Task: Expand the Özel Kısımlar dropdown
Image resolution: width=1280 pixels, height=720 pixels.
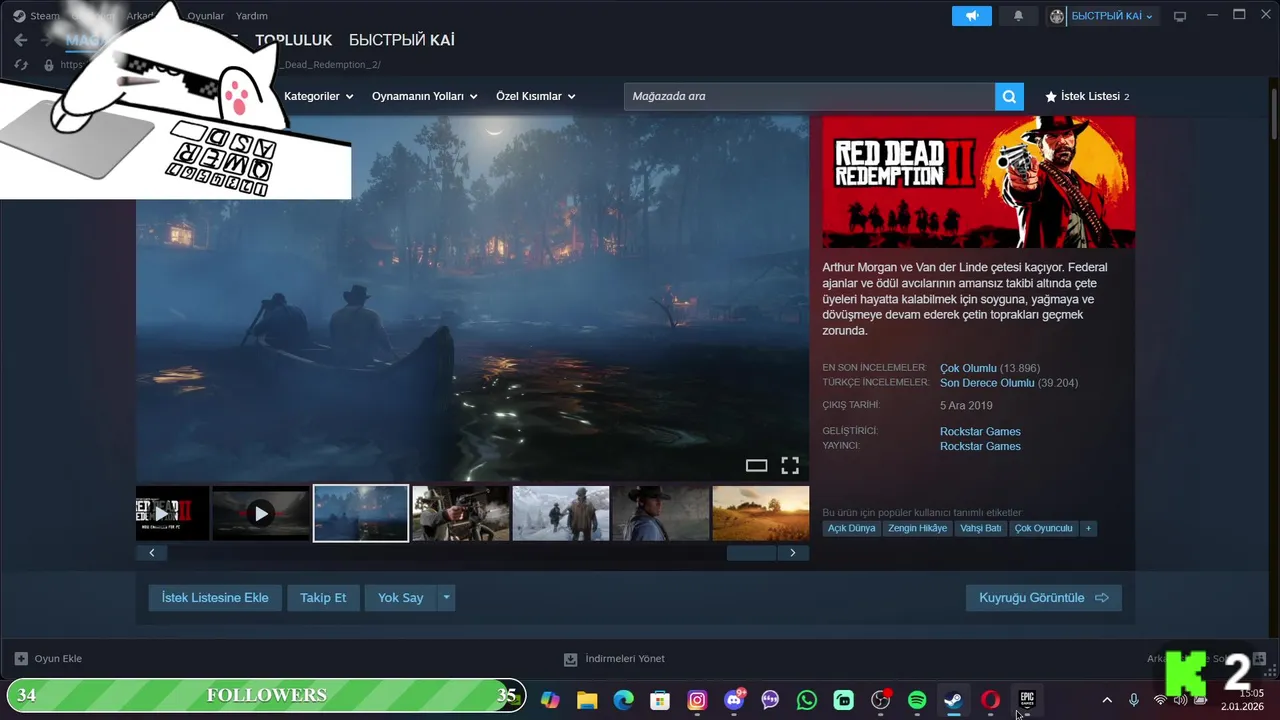Action: (536, 97)
